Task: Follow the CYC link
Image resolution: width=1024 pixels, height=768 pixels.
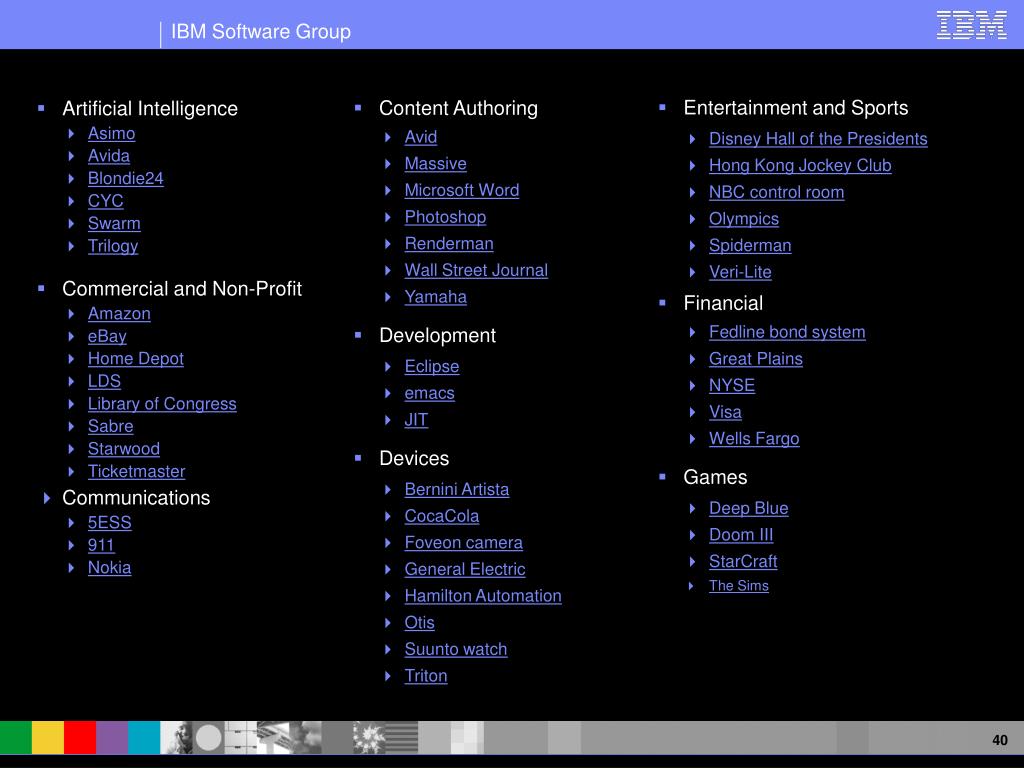Action: pos(106,201)
